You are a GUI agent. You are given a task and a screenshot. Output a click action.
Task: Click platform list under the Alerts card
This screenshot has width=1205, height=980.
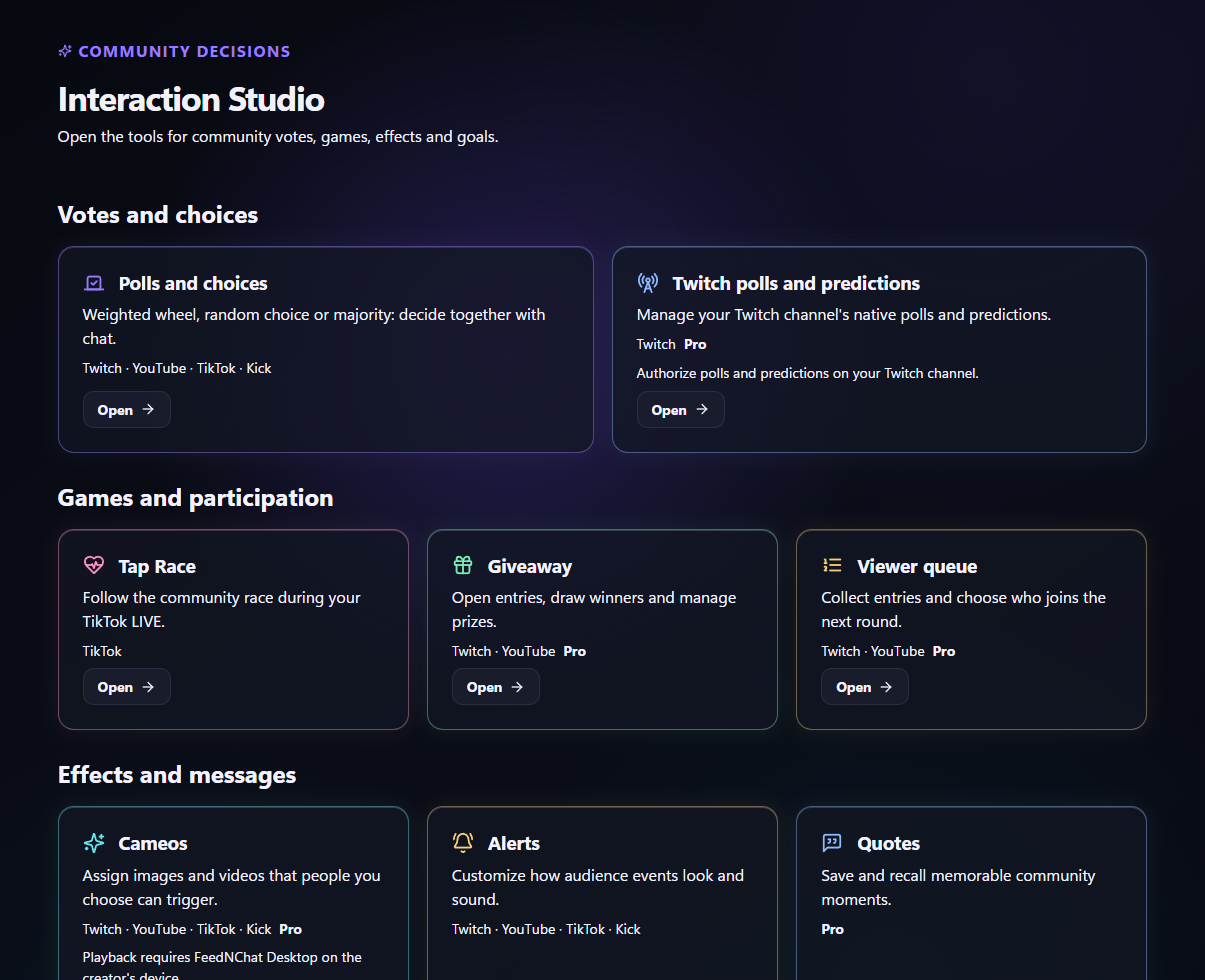pos(546,929)
